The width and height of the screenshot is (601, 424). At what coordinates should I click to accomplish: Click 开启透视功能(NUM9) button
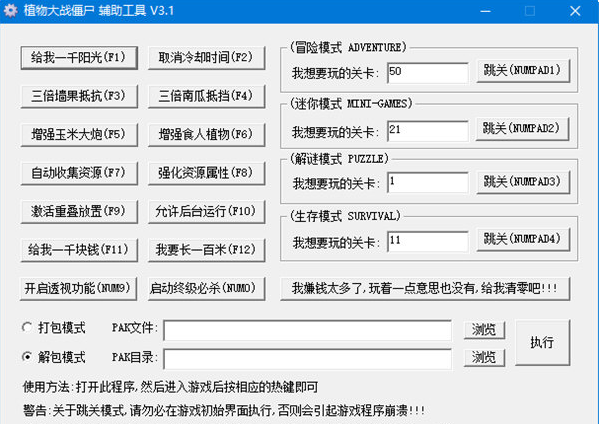coord(78,288)
